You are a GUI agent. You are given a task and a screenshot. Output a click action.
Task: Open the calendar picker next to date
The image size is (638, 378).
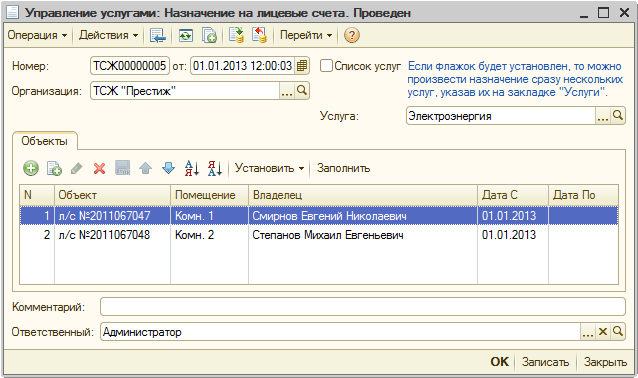click(x=302, y=66)
